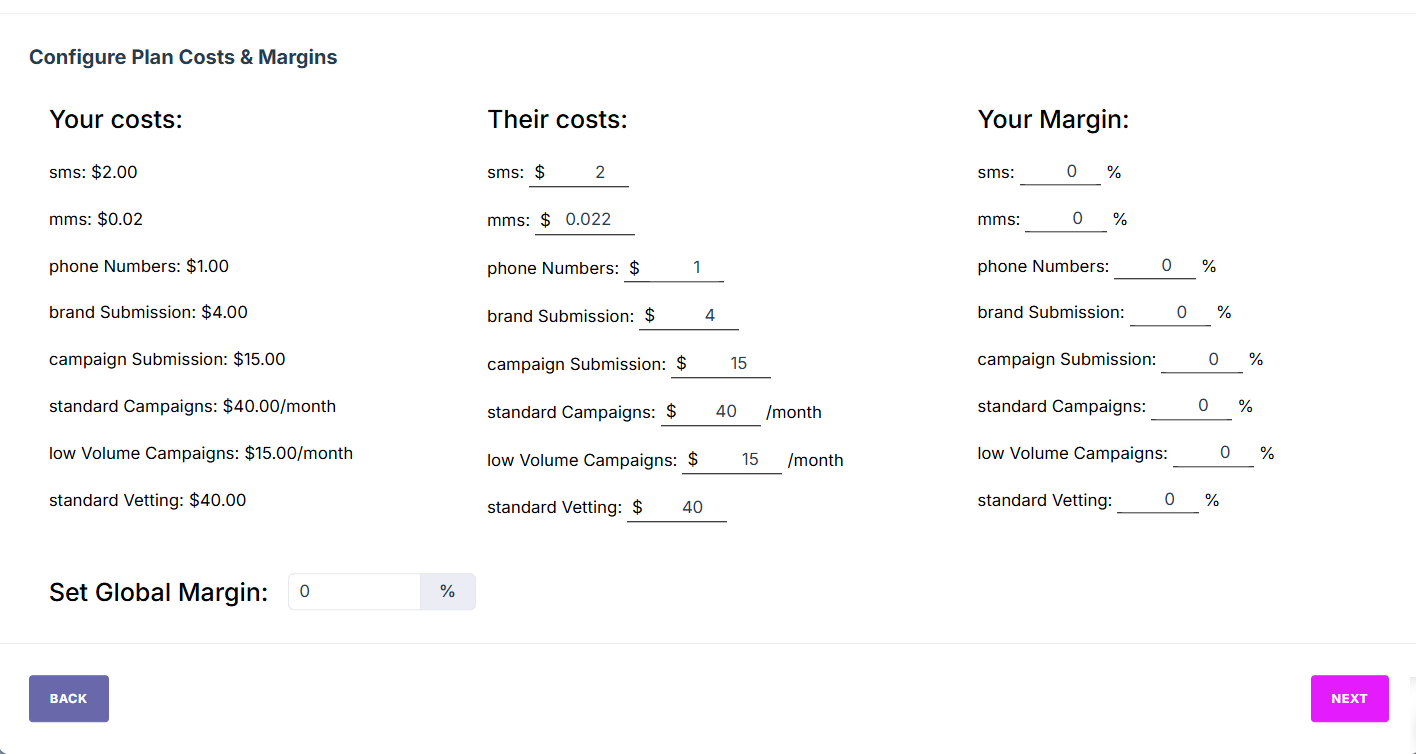Select the mms margin percent input

[1066, 219]
